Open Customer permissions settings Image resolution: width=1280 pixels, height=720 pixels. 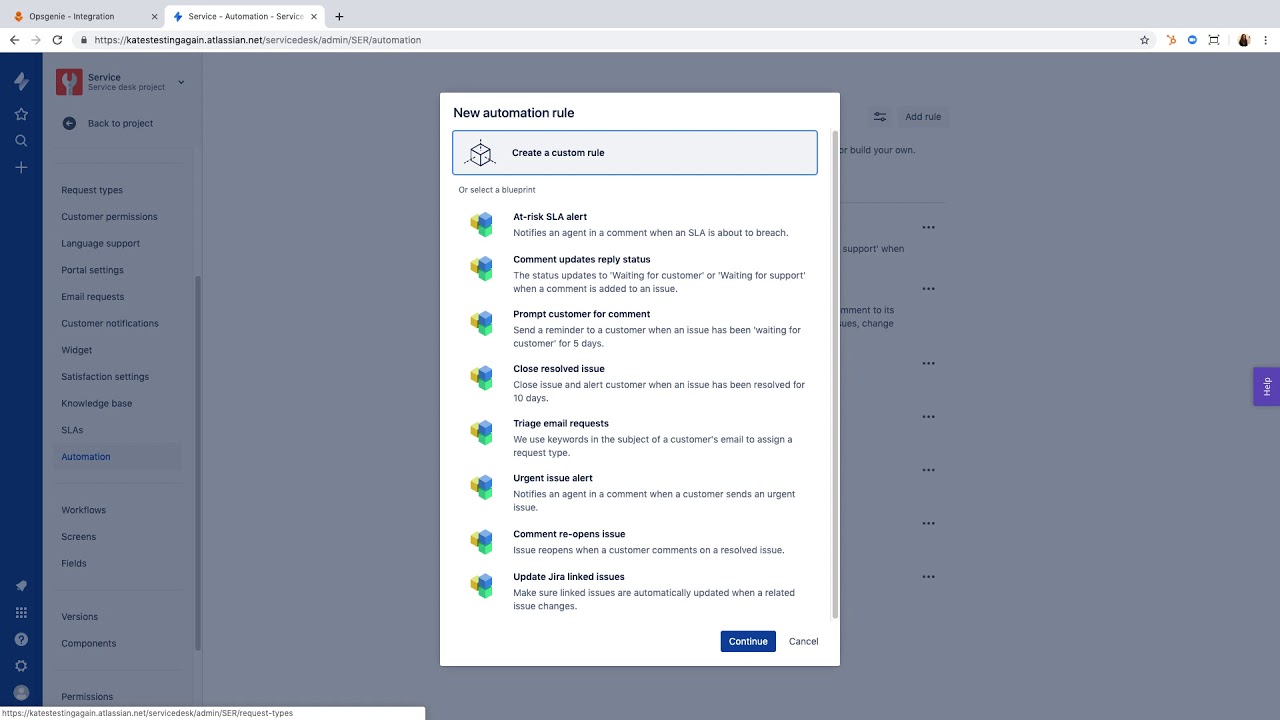pyautogui.click(x=109, y=217)
